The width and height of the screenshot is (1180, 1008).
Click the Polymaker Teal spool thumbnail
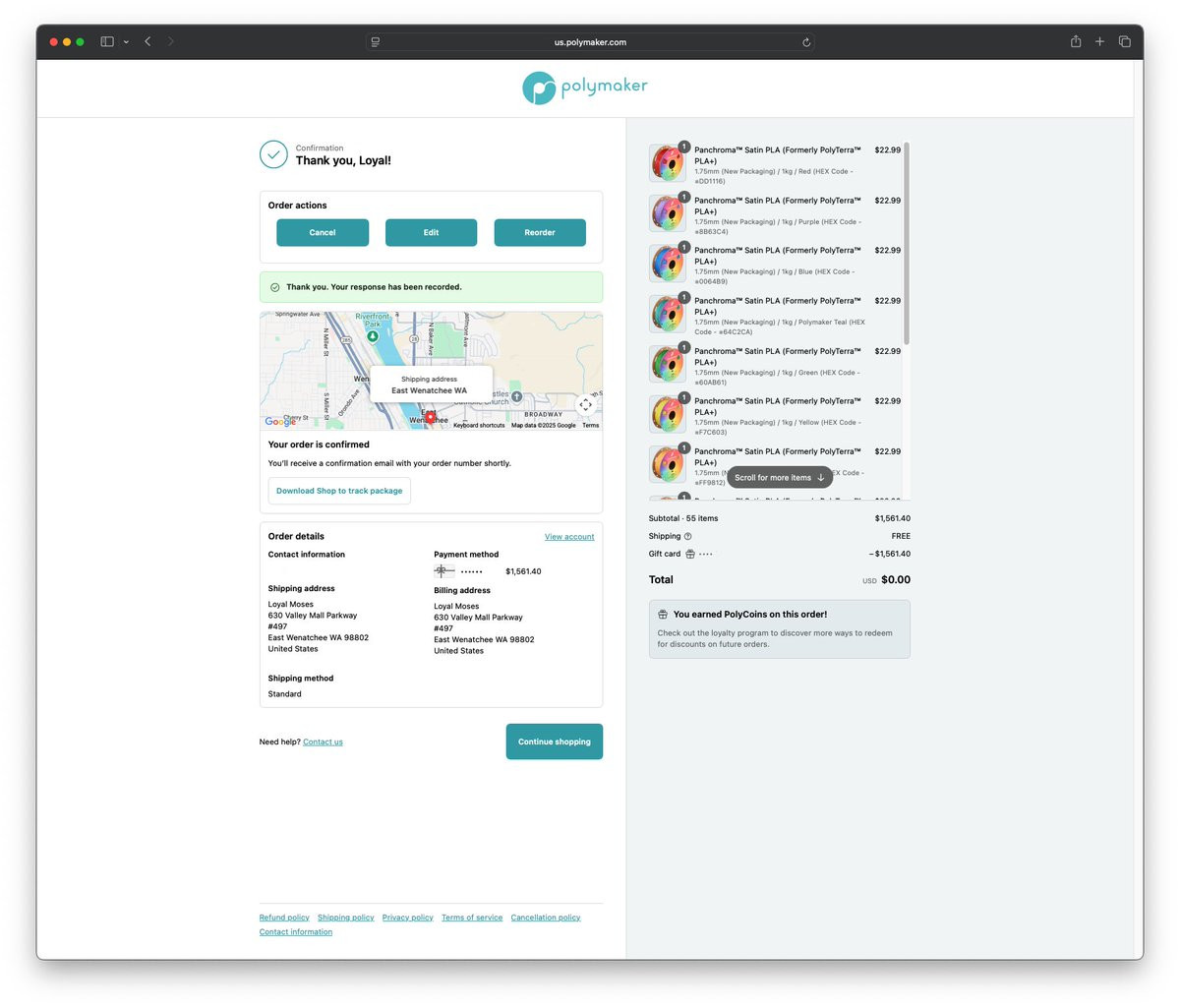[x=668, y=314]
